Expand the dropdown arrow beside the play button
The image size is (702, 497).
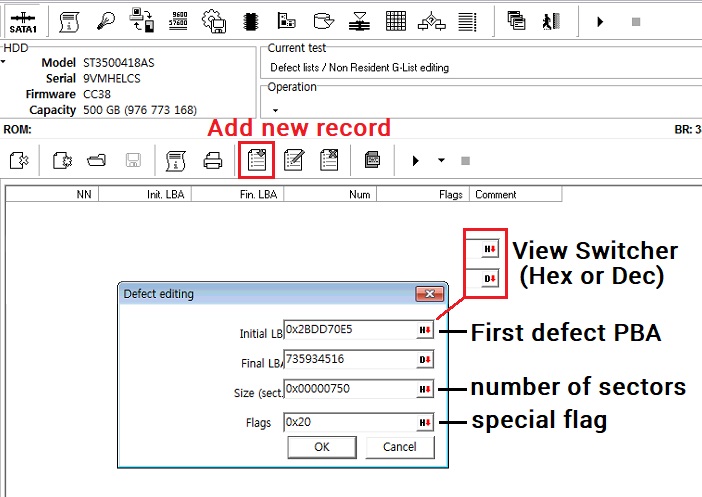click(x=441, y=160)
